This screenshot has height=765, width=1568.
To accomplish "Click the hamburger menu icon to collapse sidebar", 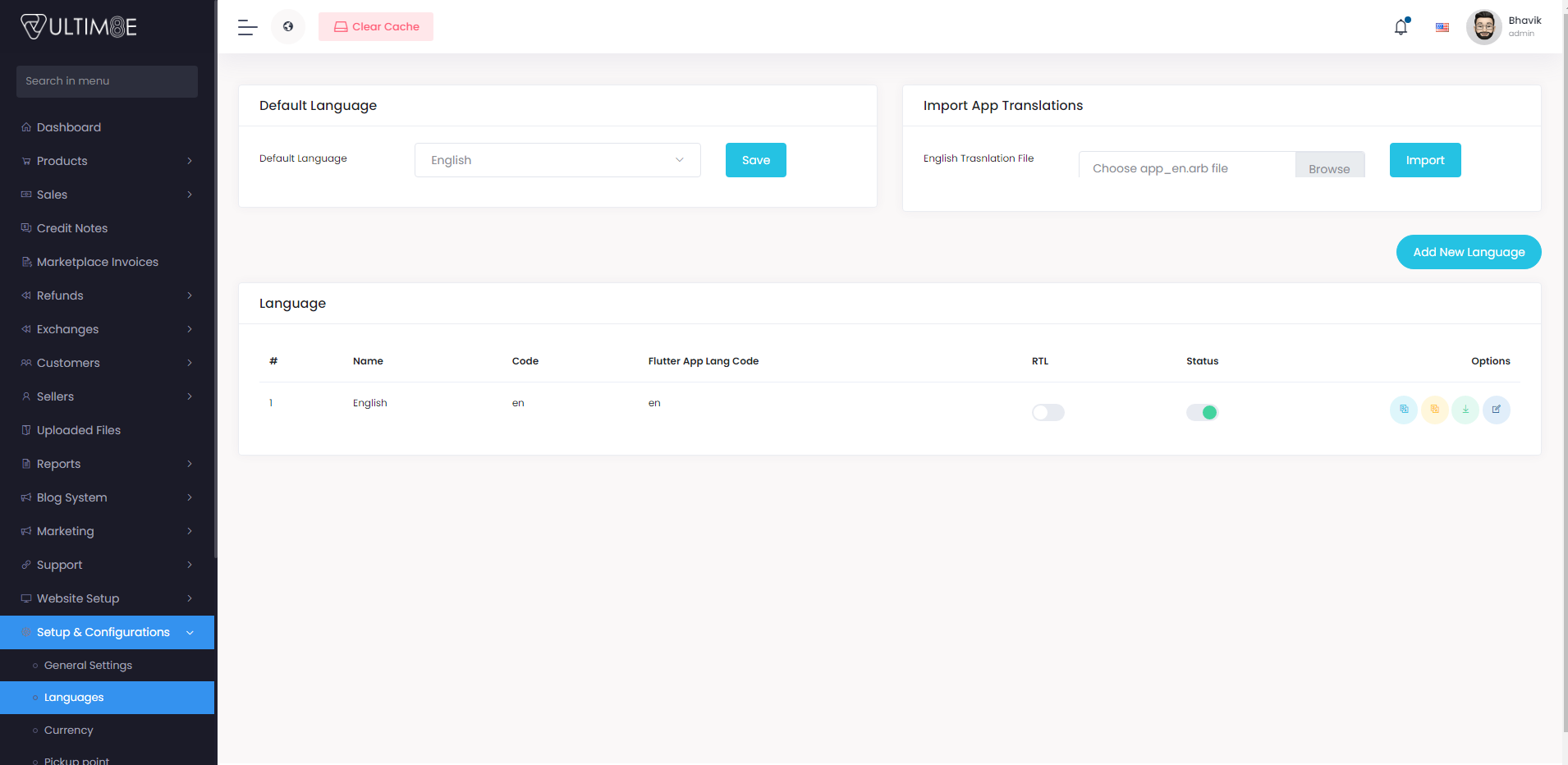I will click(x=246, y=27).
